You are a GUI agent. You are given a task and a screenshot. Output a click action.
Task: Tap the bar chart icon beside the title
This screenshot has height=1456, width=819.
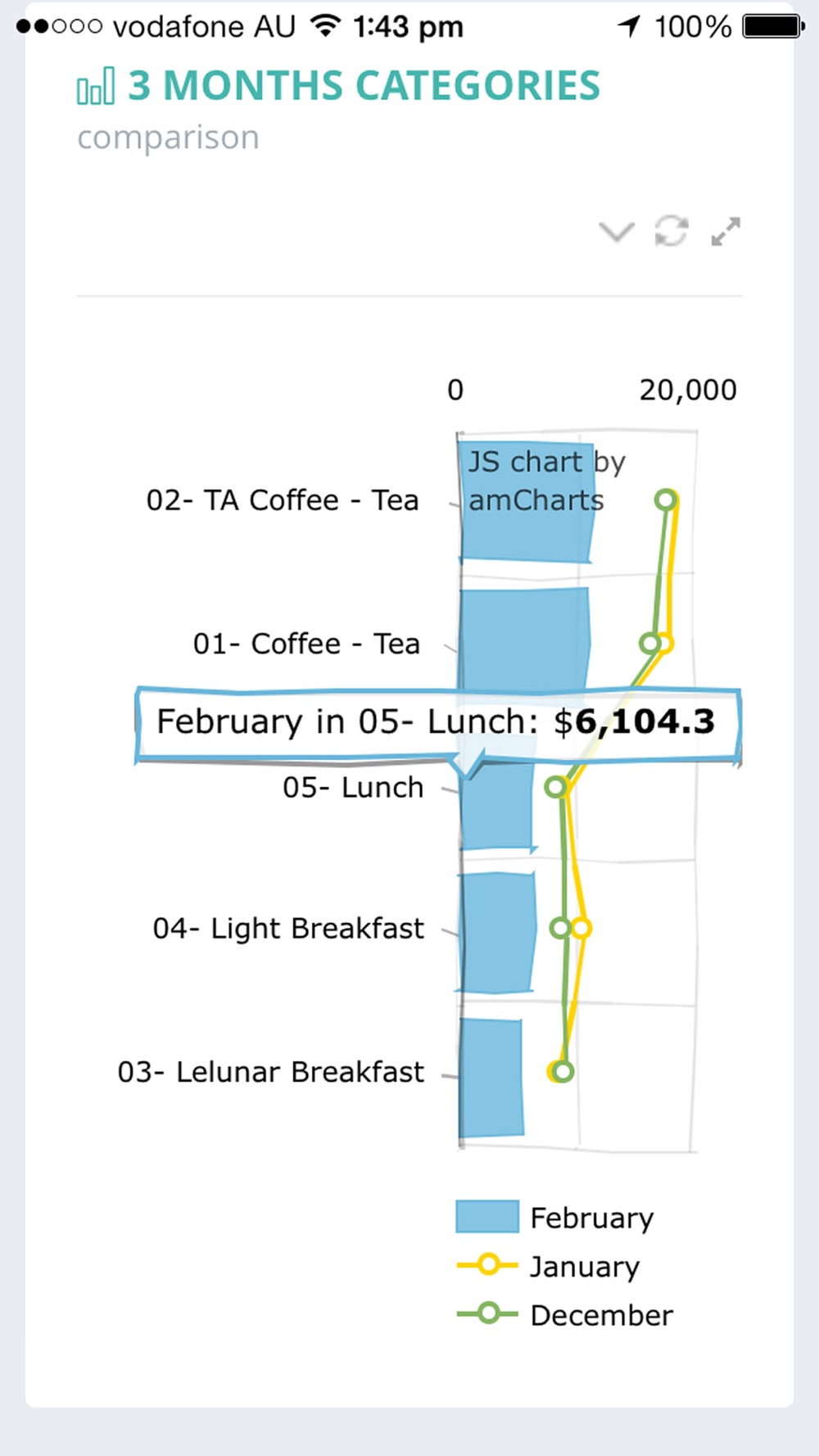pyautogui.click(x=96, y=86)
